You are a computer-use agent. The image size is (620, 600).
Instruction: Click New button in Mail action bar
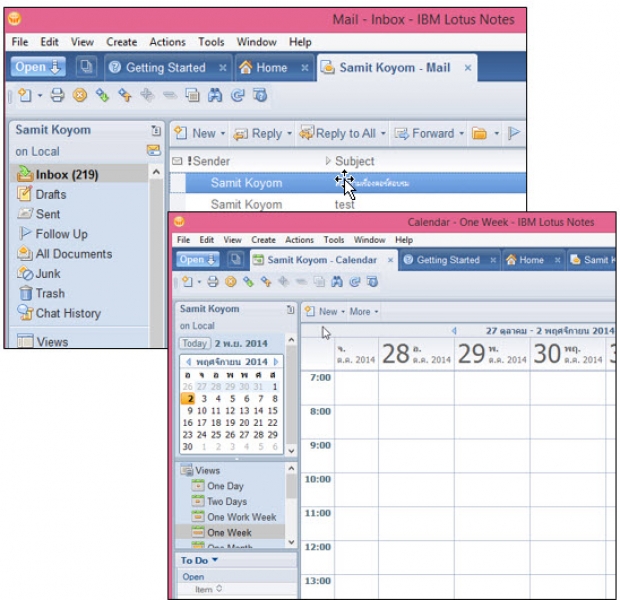195,133
